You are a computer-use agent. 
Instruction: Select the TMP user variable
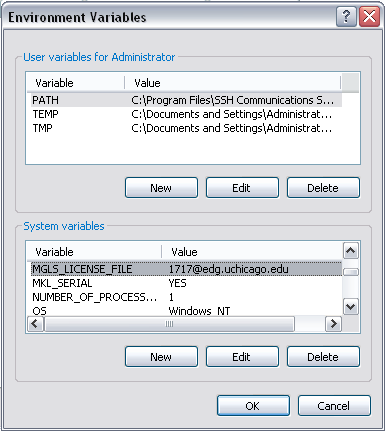[x=42, y=128]
